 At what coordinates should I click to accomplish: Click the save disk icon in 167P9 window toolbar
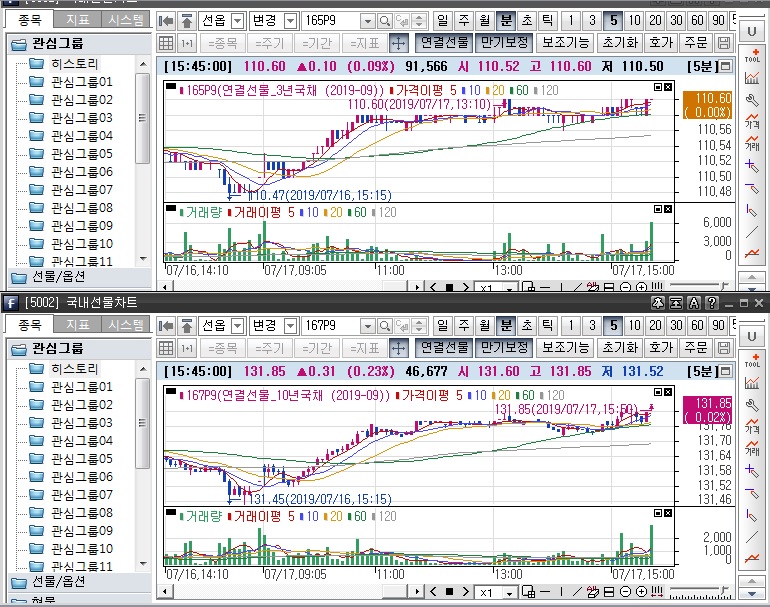(724, 348)
